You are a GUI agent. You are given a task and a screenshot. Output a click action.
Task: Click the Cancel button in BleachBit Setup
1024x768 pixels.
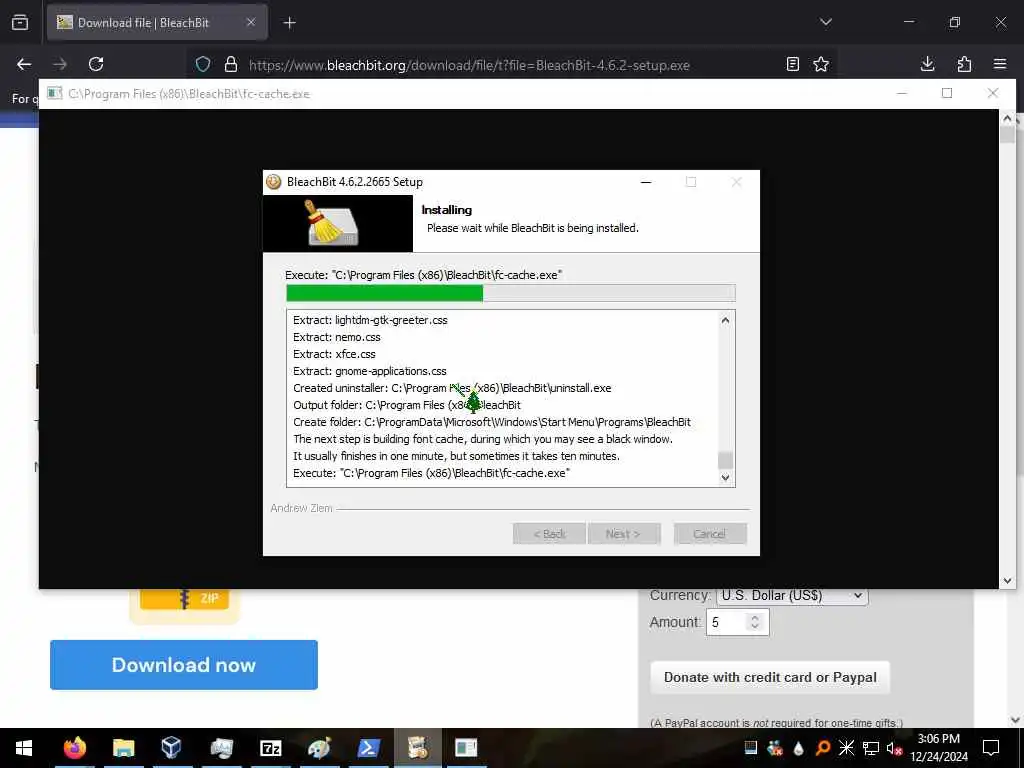click(x=710, y=534)
